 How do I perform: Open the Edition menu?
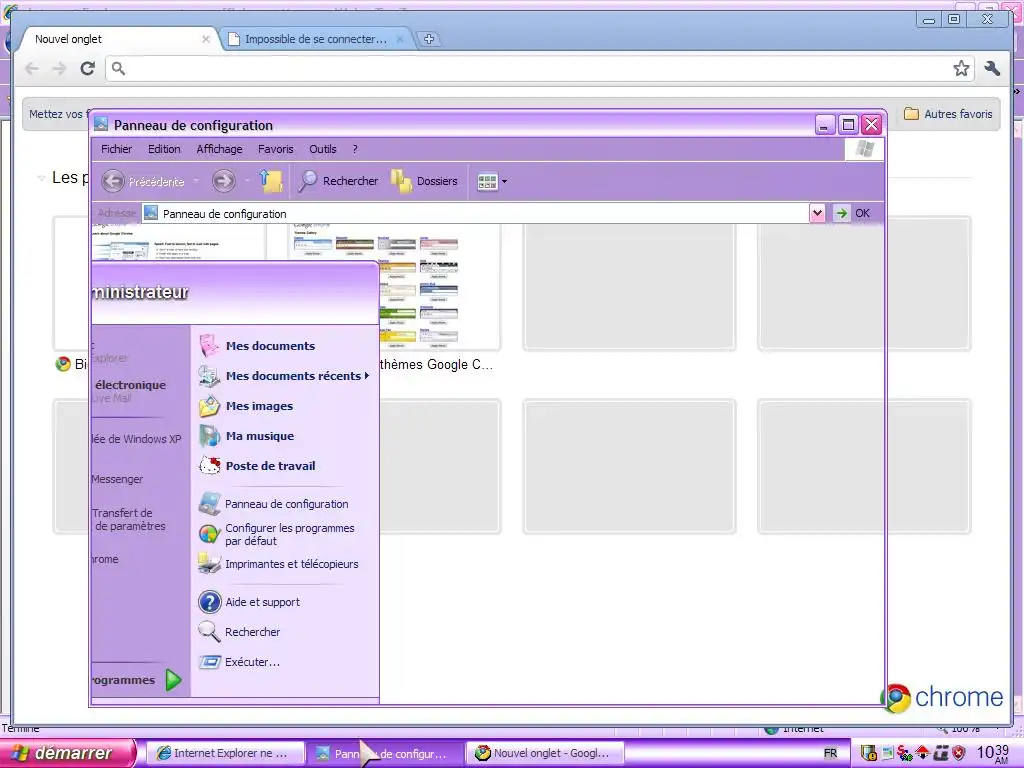point(164,149)
